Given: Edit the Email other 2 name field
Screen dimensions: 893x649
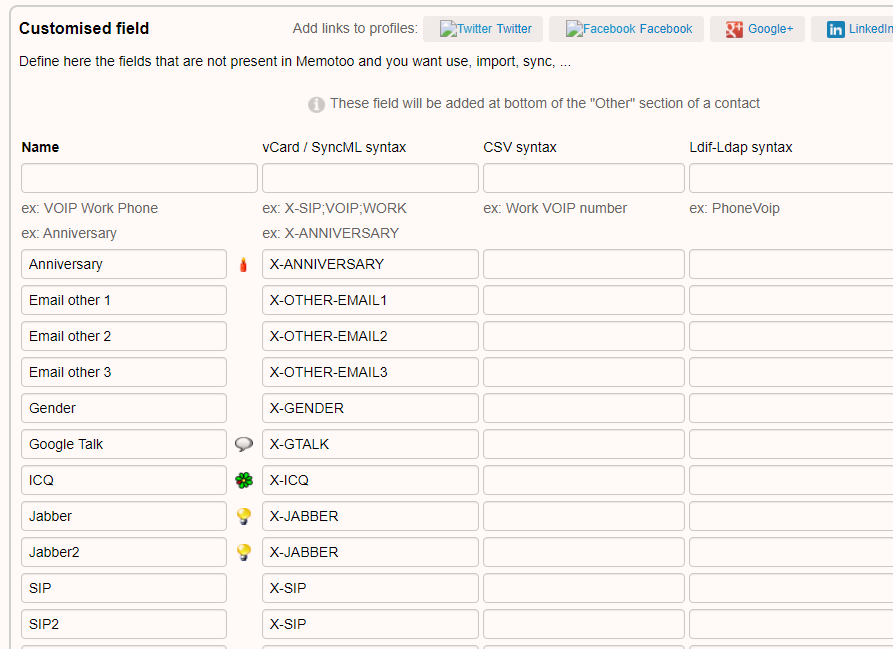Looking at the screenshot, I should tap(124, 336).
